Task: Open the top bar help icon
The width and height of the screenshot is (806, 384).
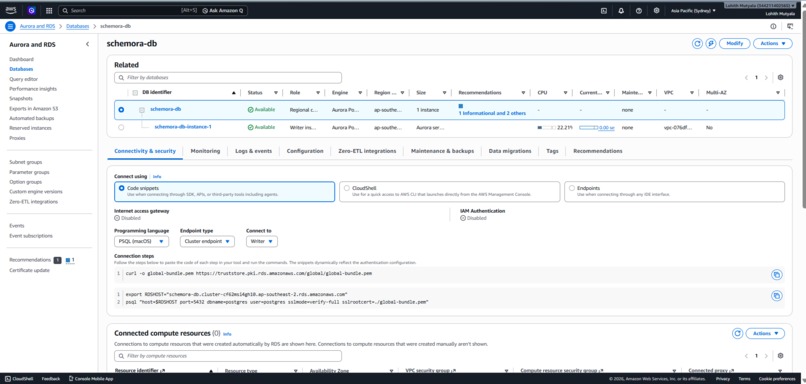Action: (x=638, y=10)
